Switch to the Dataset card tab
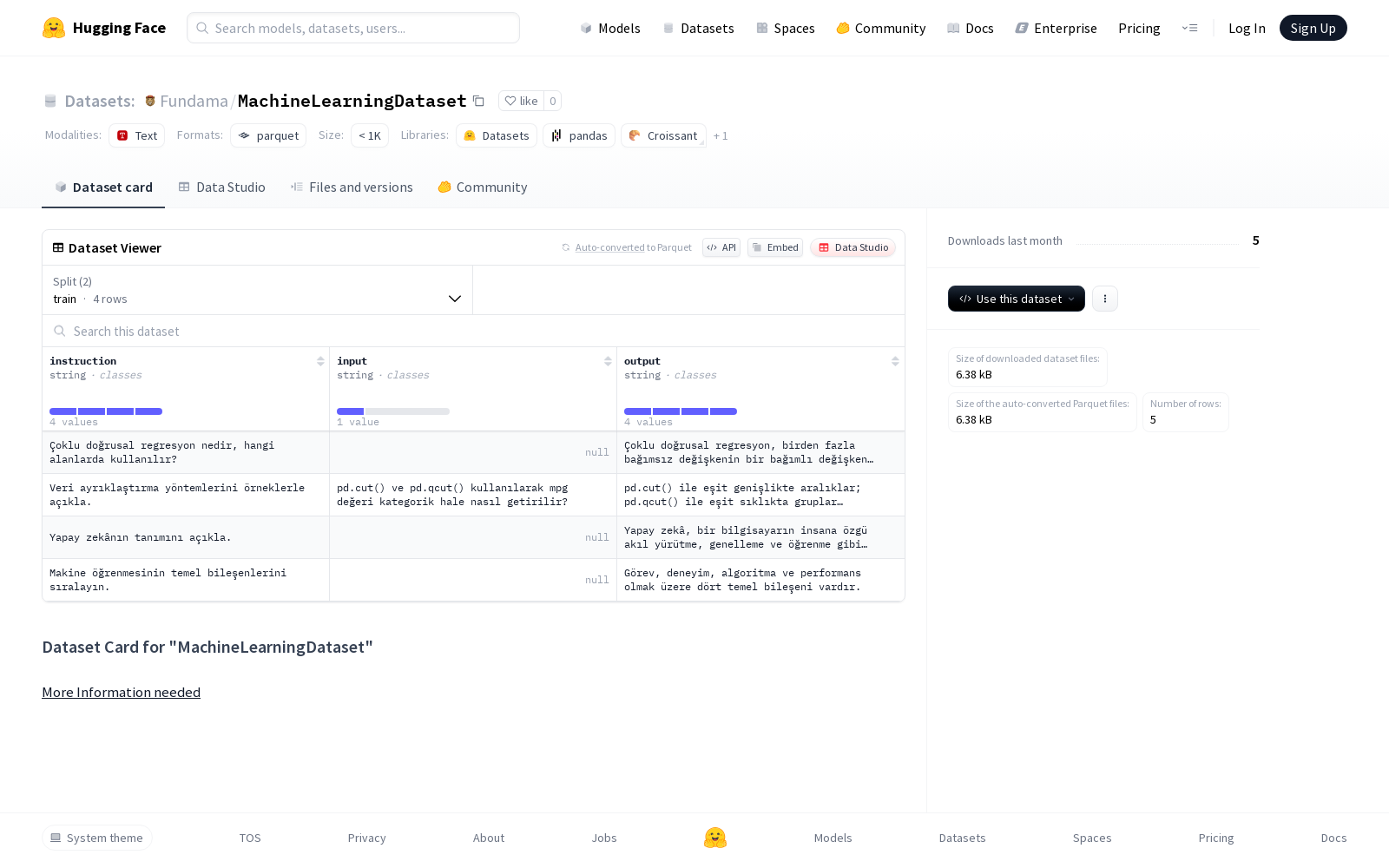Image resolution: width=1389 pixels, height=868 pixels. tap(103, 187)
